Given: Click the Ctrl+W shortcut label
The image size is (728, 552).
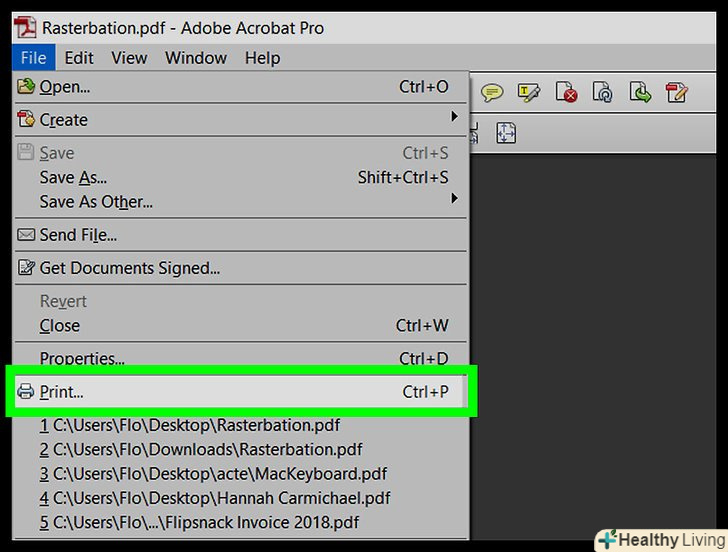Looking at the screenshot, I should (422, 325).
